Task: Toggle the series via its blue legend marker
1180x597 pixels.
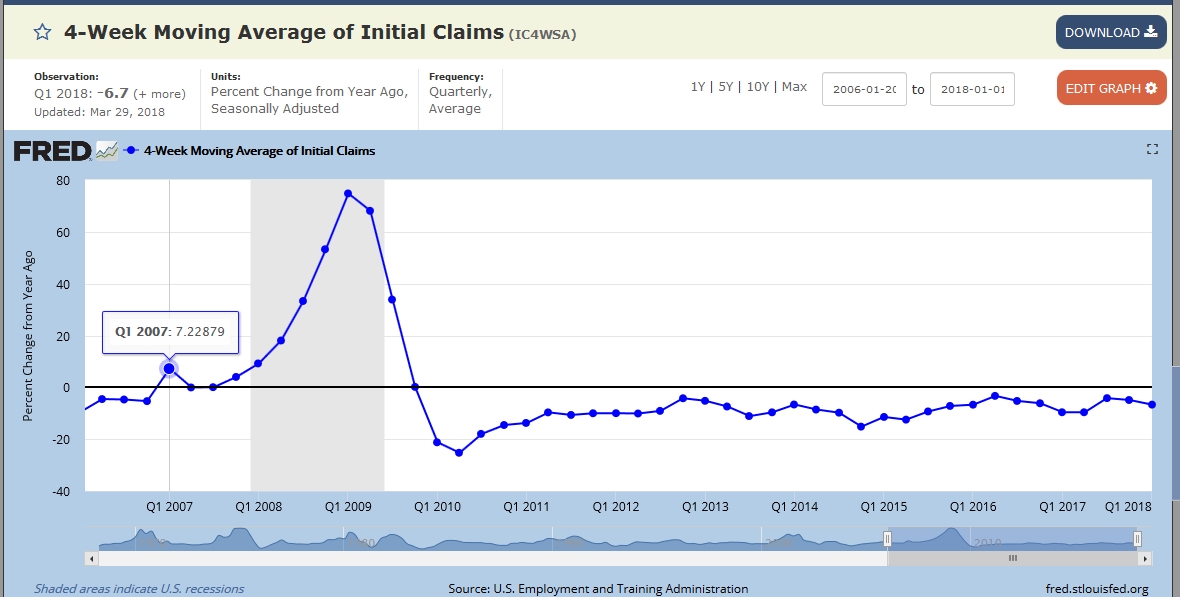Action: tap(132, 151)
